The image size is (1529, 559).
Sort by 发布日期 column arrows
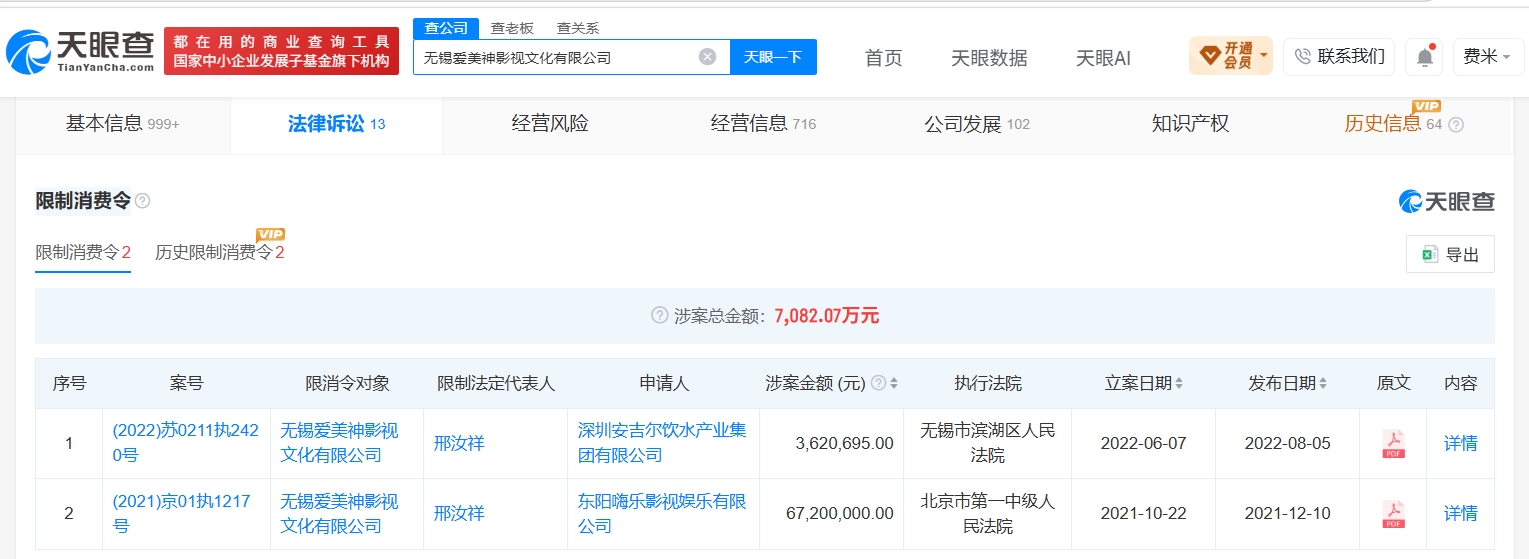(x=1323, y=383)
